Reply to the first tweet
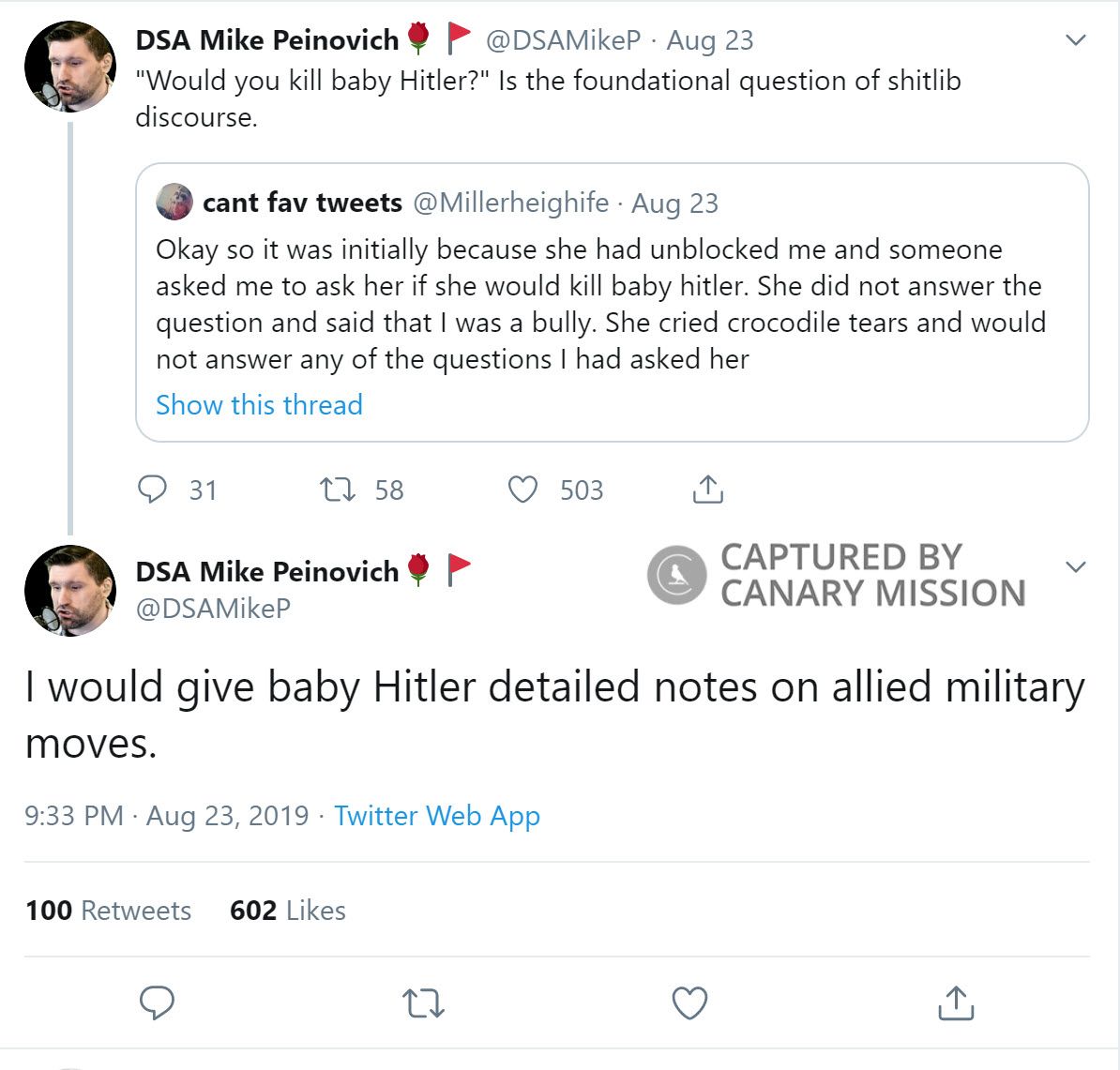1120x1070 pixels. tap(153, 490)
